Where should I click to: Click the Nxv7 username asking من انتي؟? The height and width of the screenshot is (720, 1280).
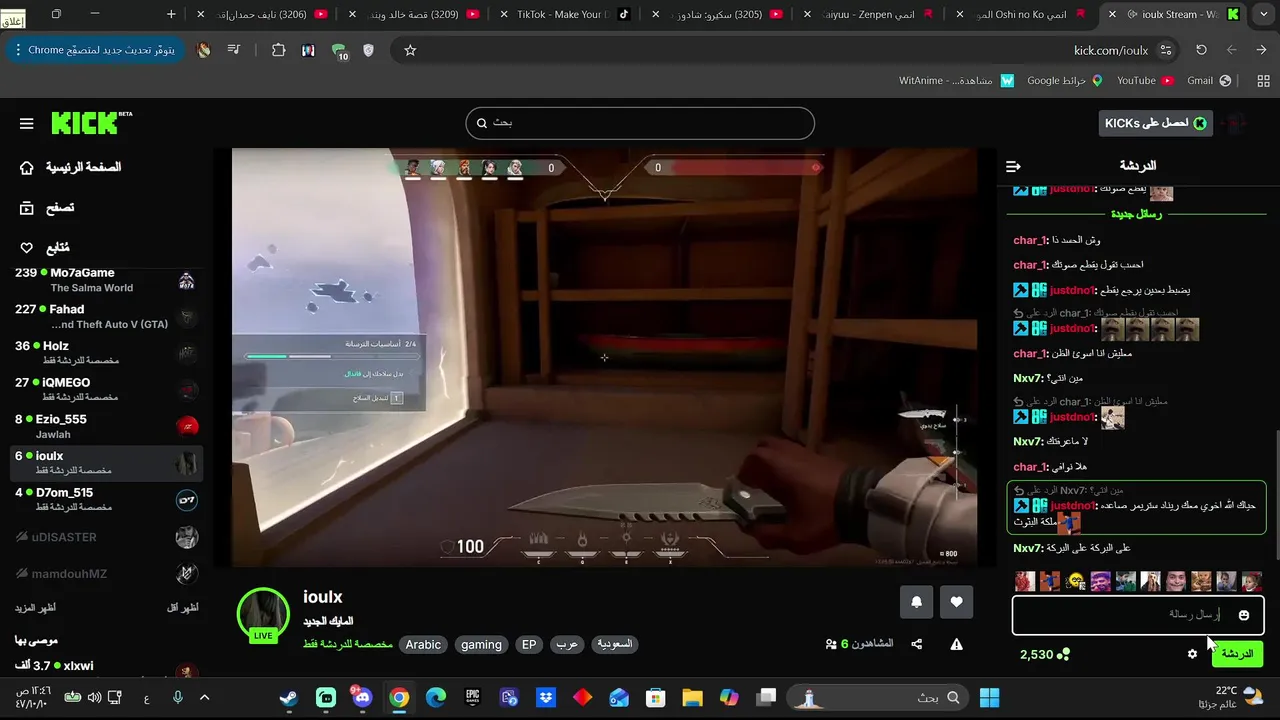click(1029, 378)
